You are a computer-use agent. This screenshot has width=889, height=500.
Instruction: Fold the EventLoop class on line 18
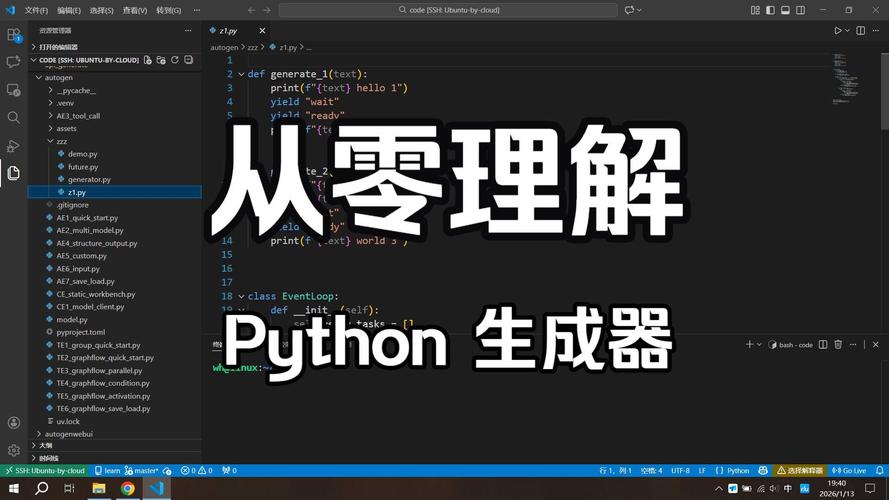click(x=241, y=296)
